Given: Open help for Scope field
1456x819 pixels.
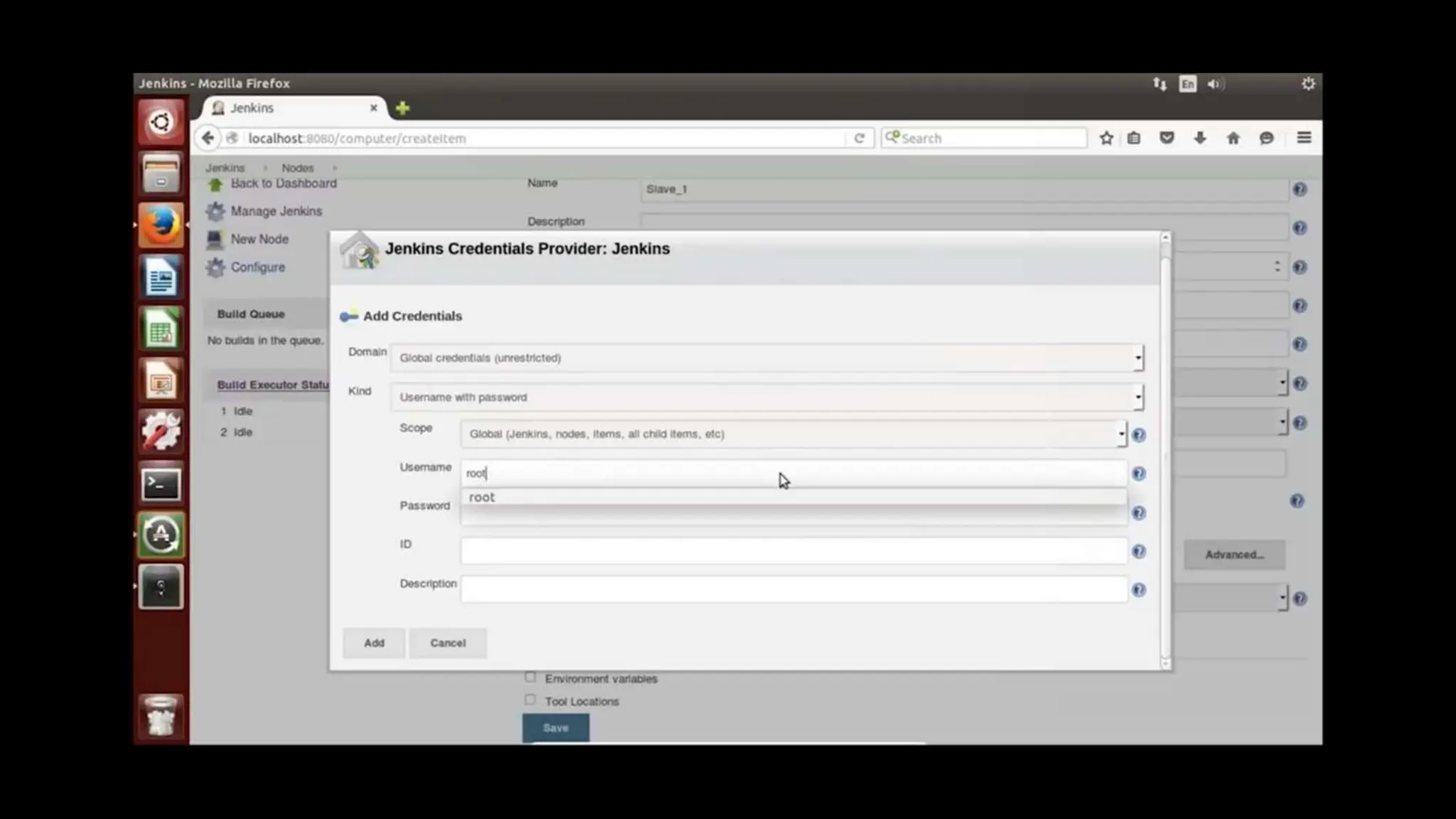Looking at the screenshot, I should pyautogui.click(x=1138, y=434).
